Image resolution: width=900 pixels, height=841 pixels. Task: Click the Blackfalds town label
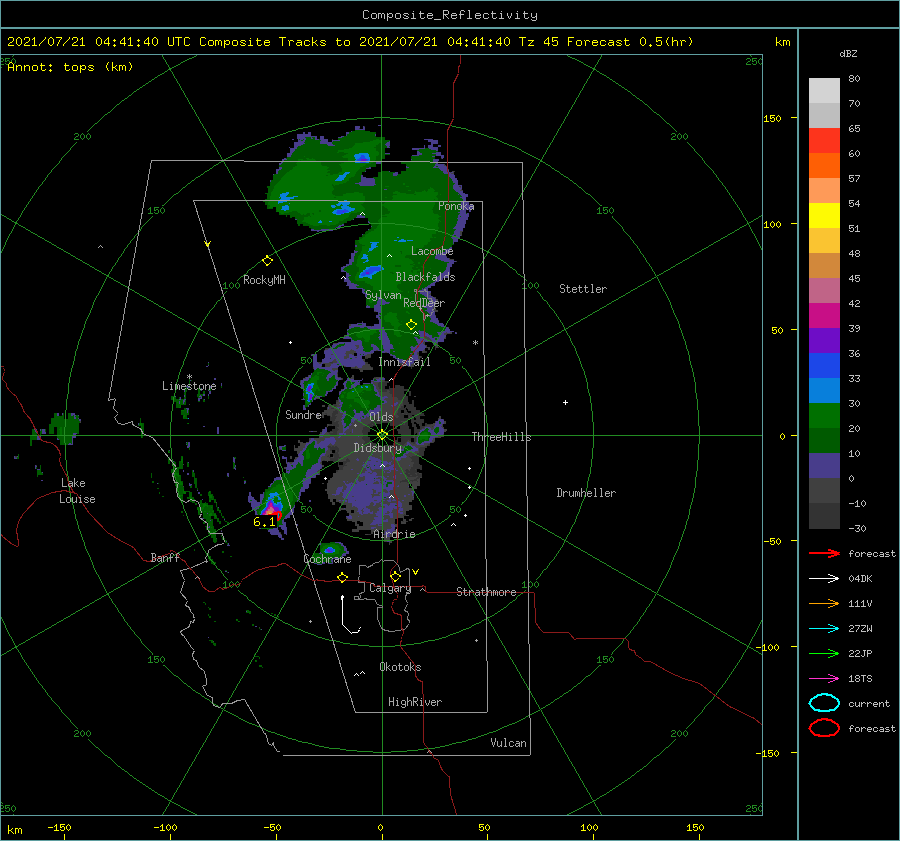pos(425,277)
